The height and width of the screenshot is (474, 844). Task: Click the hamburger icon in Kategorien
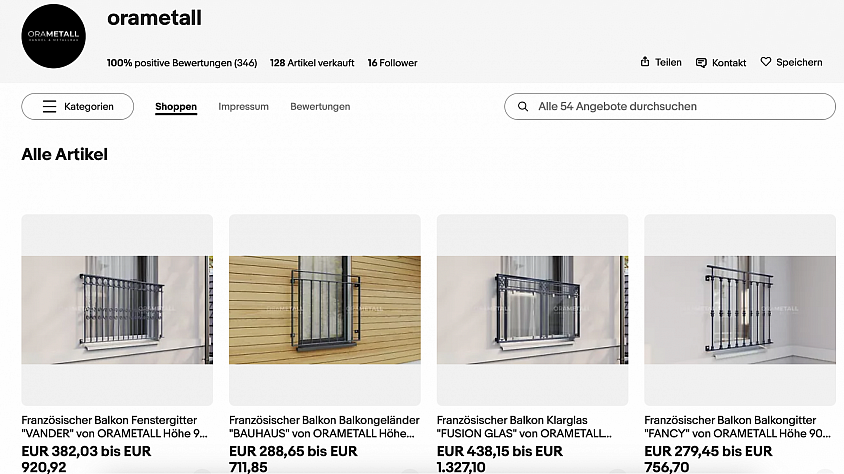click(50, 107)
